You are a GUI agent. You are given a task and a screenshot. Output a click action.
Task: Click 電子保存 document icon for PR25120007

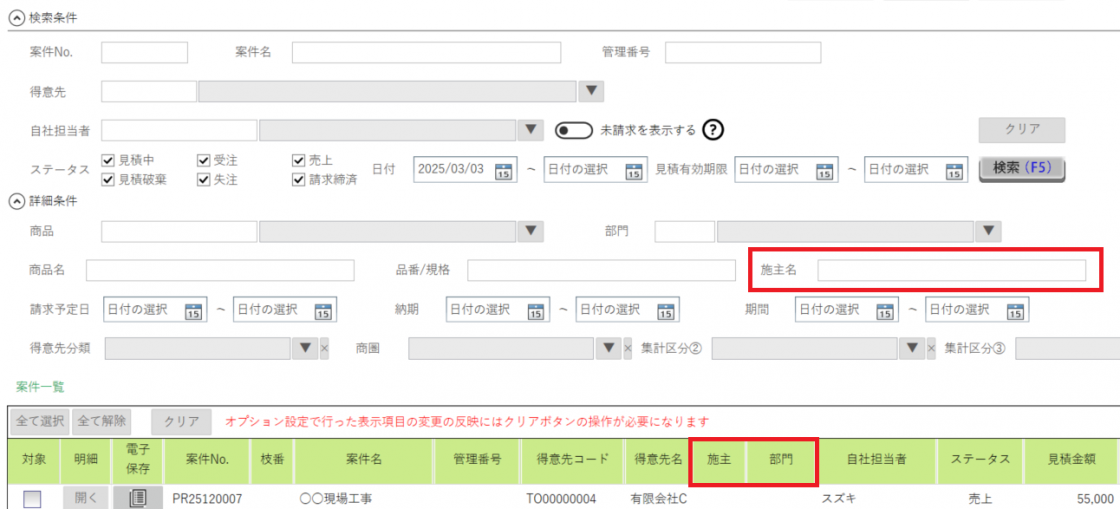click(x=138, y=498)
